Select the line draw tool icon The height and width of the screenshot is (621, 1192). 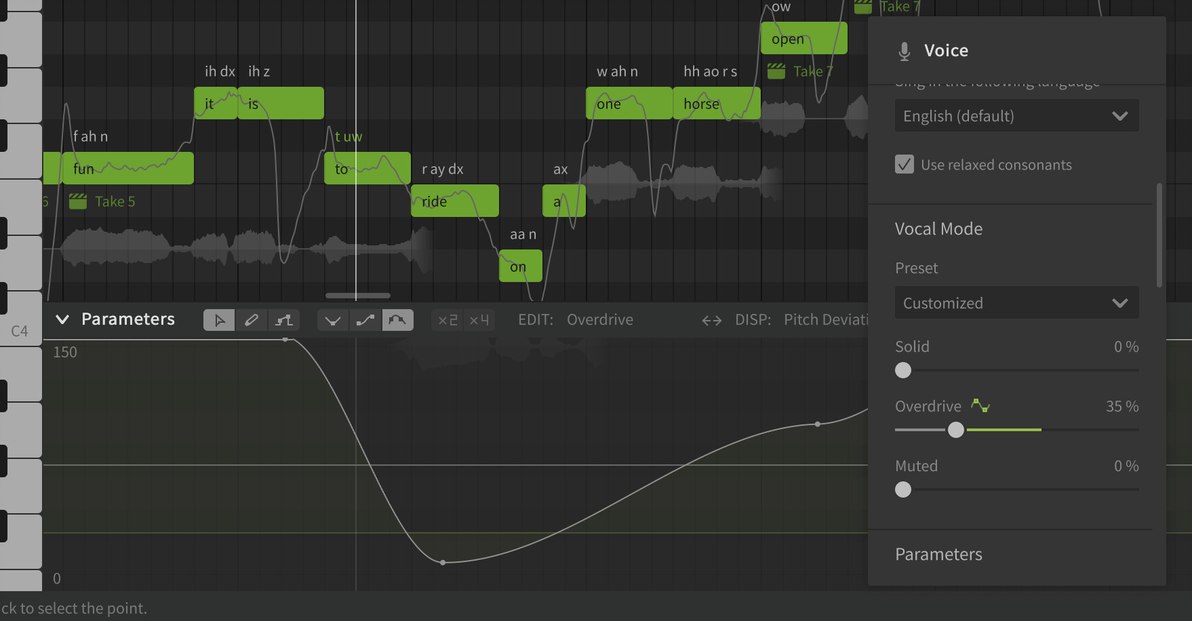click(x=284, y=320)
